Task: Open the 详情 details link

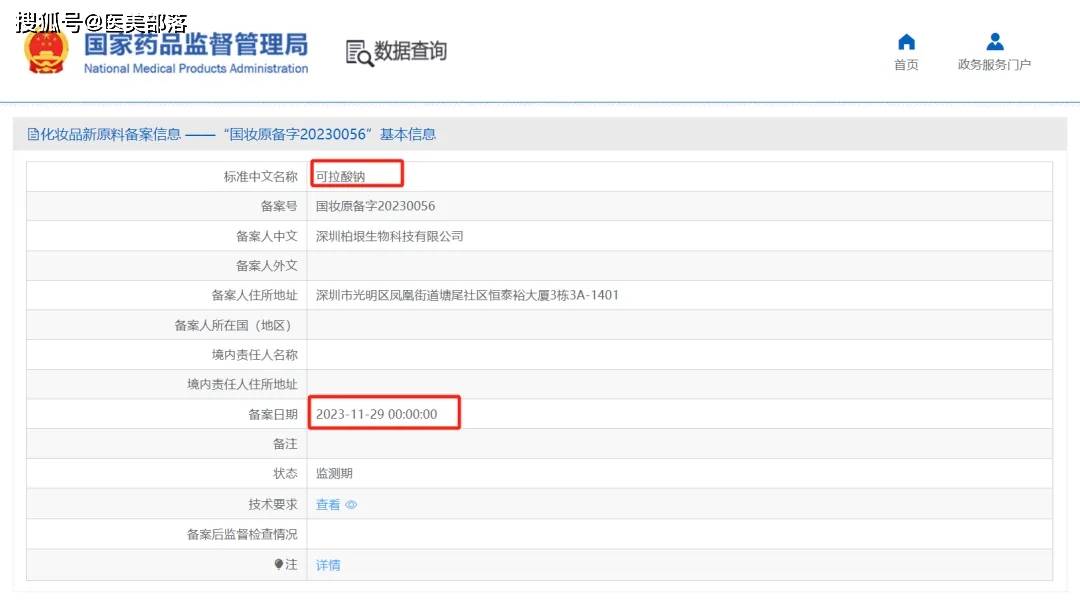Action: pyautogui.click(x=328, y=565)
